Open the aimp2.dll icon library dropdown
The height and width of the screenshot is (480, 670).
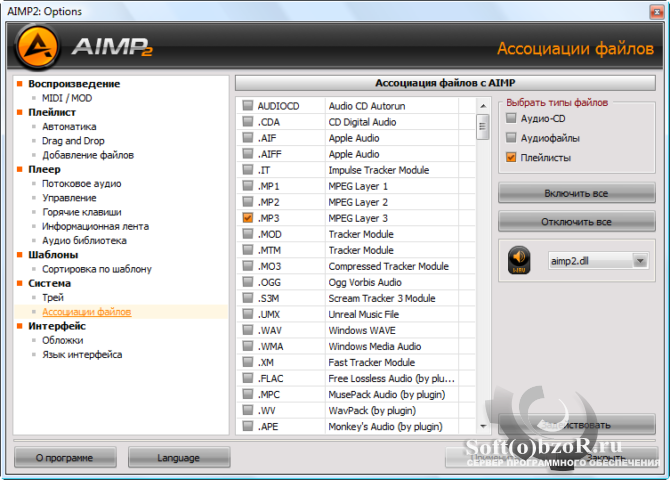(x=640, y=261)
